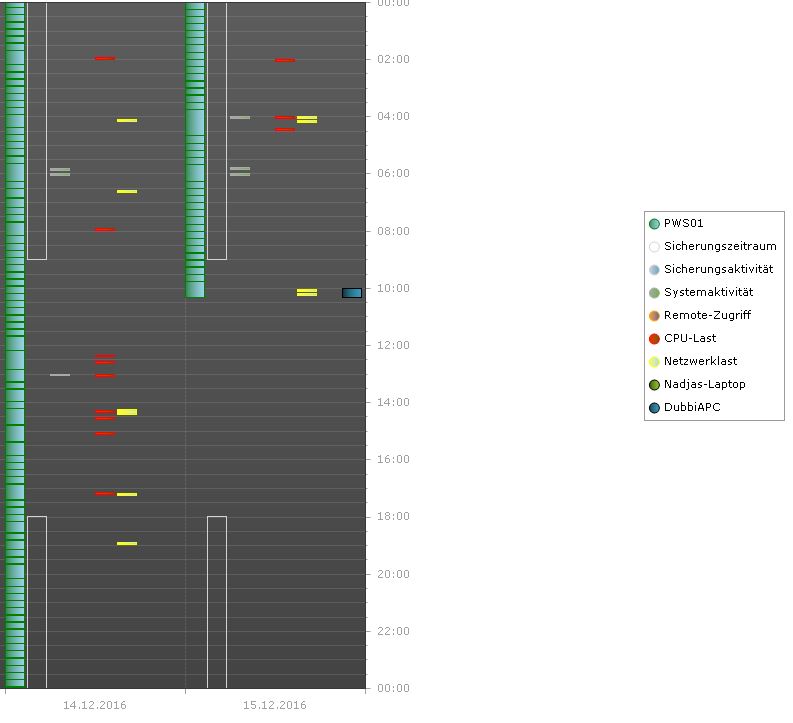Click the 14.12.2016 date axis label
793x723 pixels.
(95, 705)
